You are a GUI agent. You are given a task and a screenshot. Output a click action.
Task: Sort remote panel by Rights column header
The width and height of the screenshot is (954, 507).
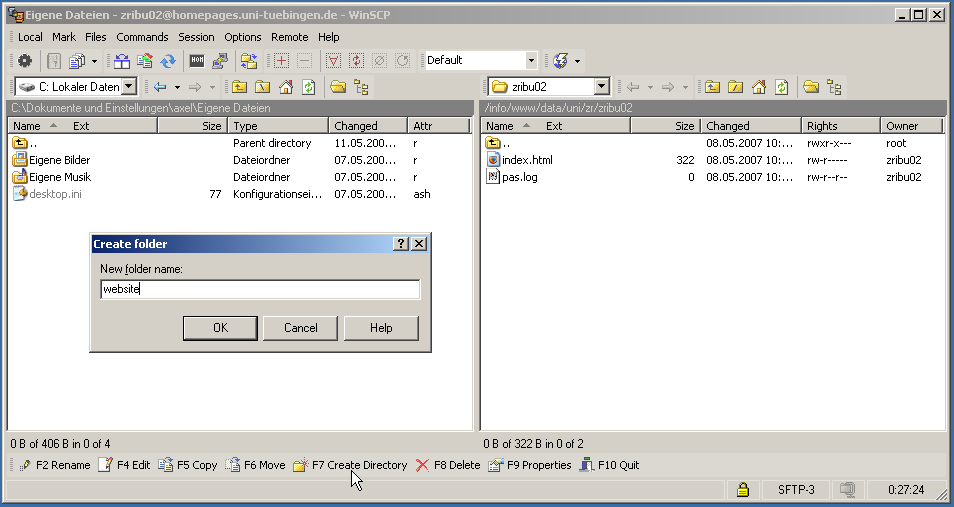point(841,126)
